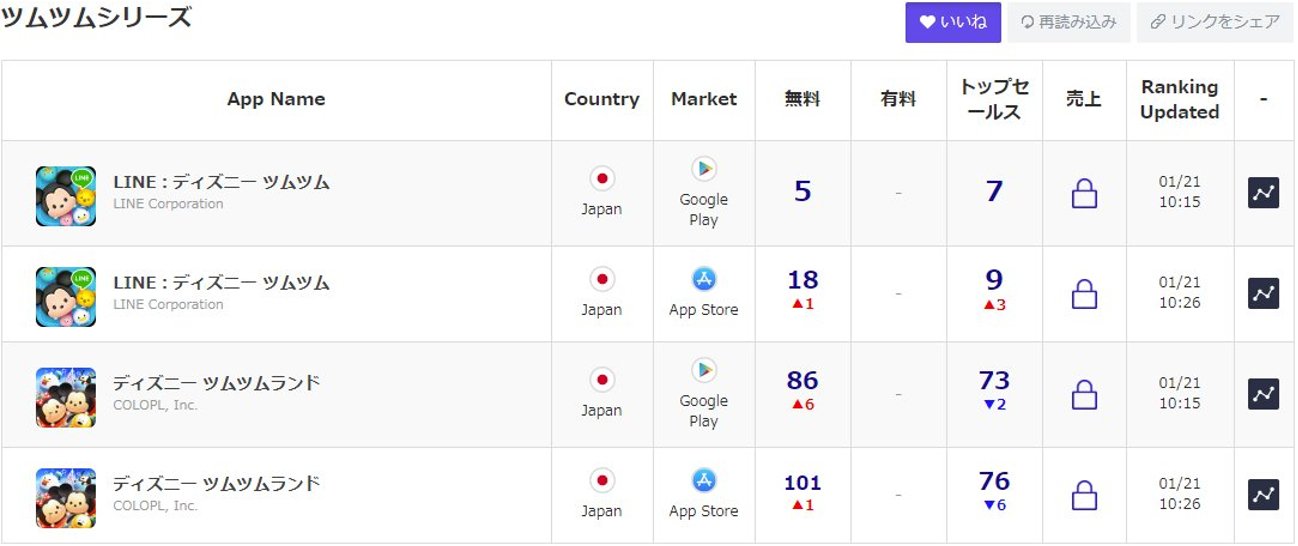This screenshot has width=1298, height=546.
Task: Open the ranking chart icon for the row ranked 101 free
Action: point(1264,494)
